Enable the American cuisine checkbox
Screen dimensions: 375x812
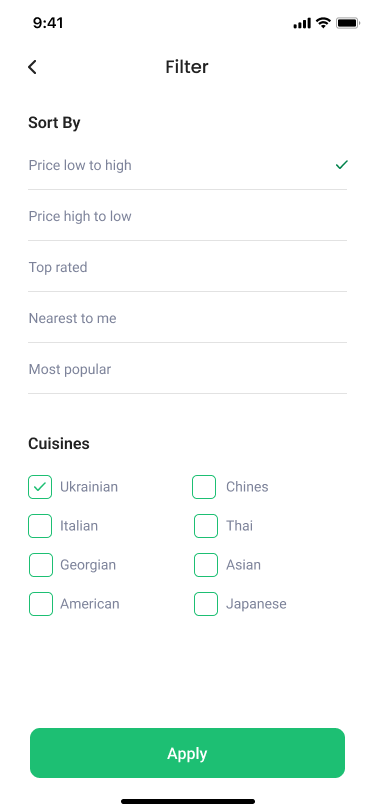[40, 604]
